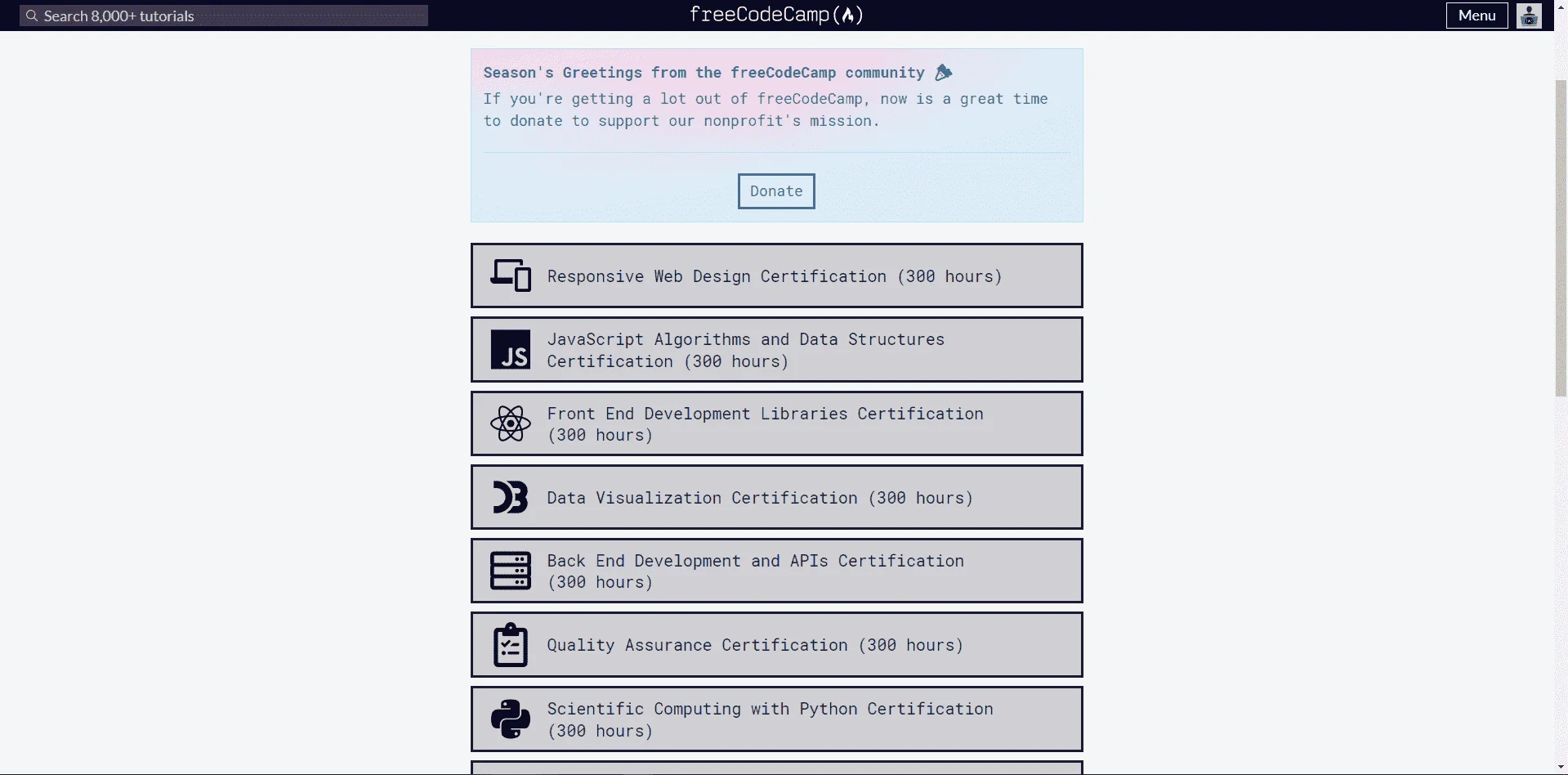This screenshot has height=775, width=1568.
Task: Open JavaScript Algorithms and Data Structures Certification
Action: tap(777, 350)
